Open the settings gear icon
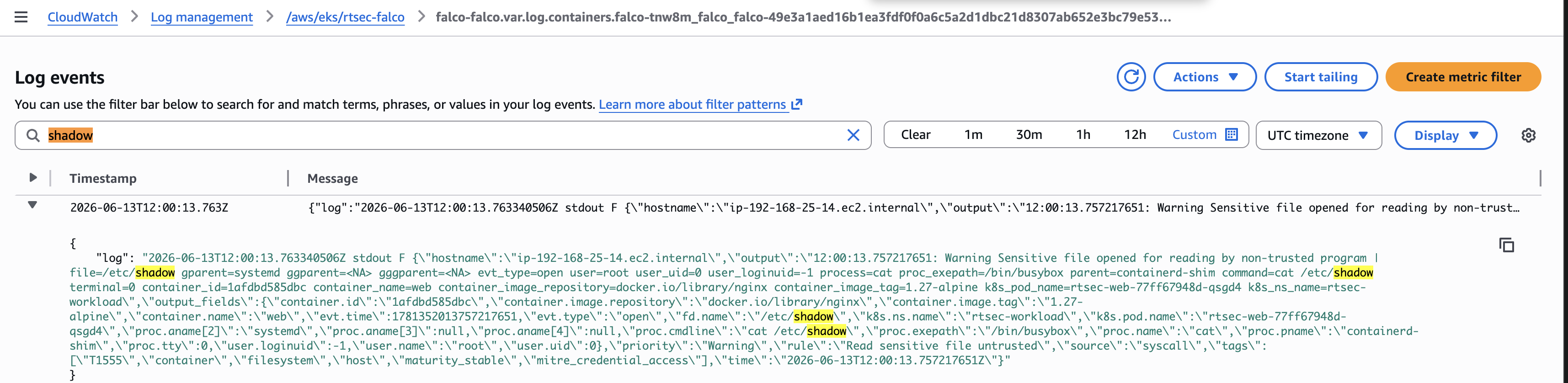 1528,135
